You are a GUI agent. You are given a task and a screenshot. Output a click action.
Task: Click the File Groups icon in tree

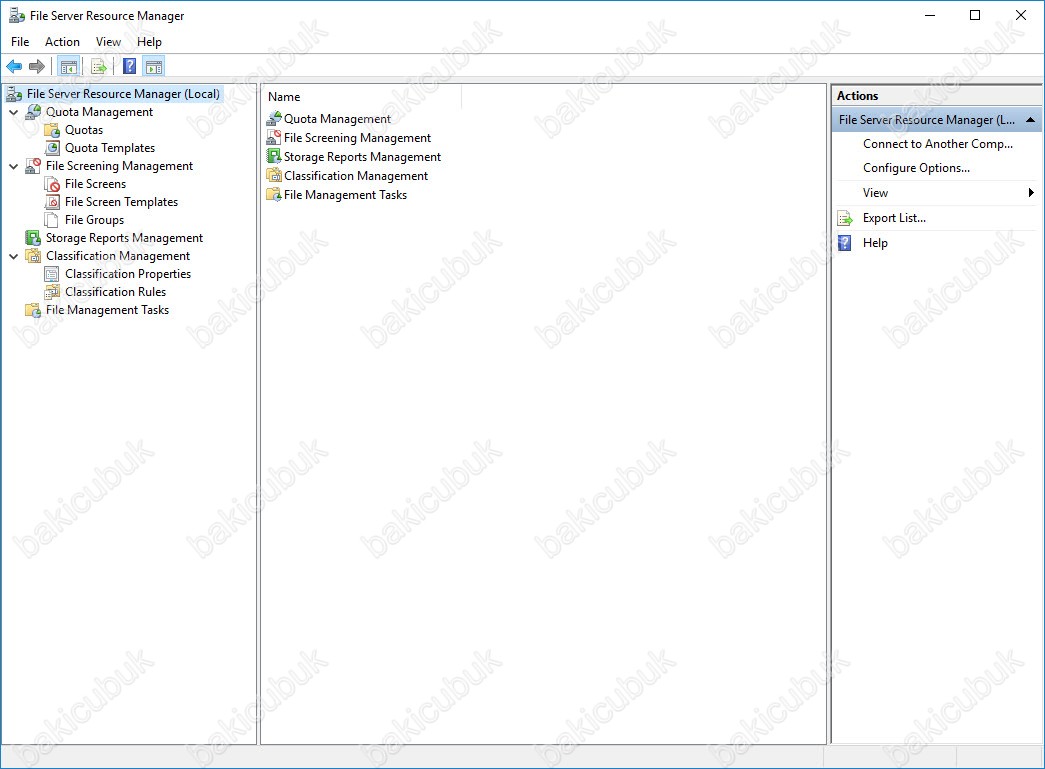(52, 220)
